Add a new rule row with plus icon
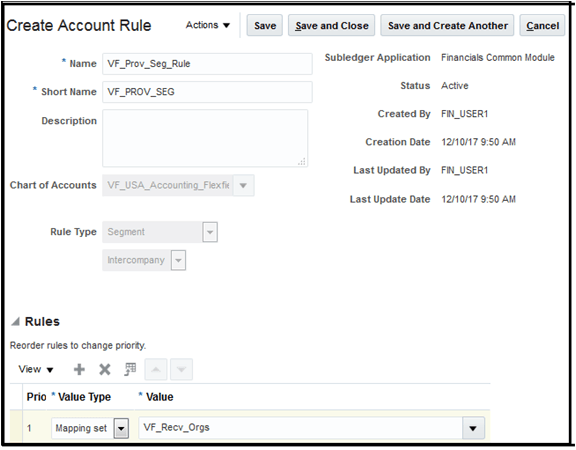Screen dimensions: 576x450 79,369
